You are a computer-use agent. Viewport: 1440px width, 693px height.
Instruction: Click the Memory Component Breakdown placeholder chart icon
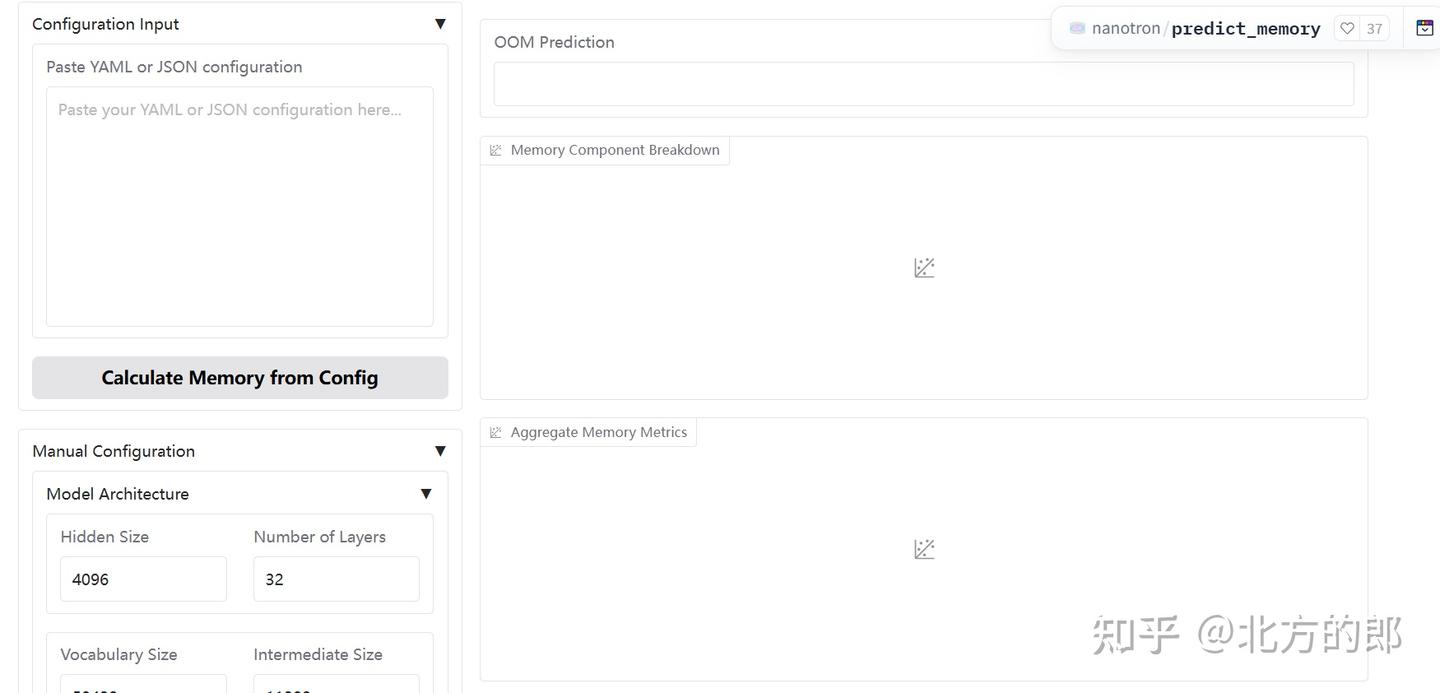pos(924,268)
